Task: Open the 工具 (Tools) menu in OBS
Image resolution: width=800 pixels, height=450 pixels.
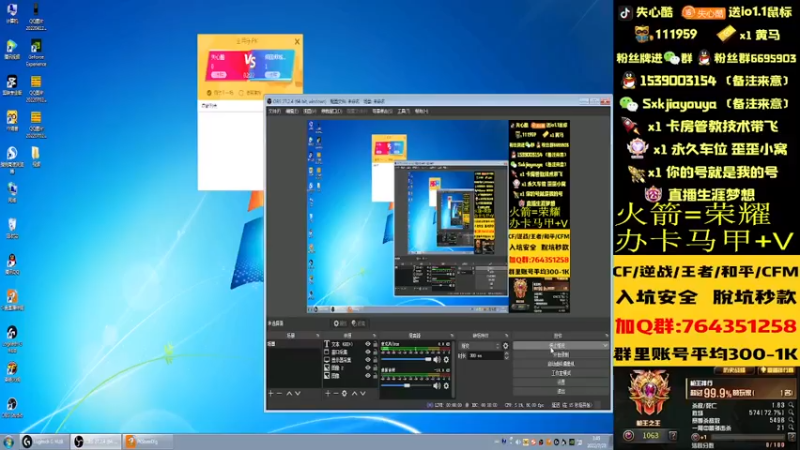Action: click(x=404, y=111)
